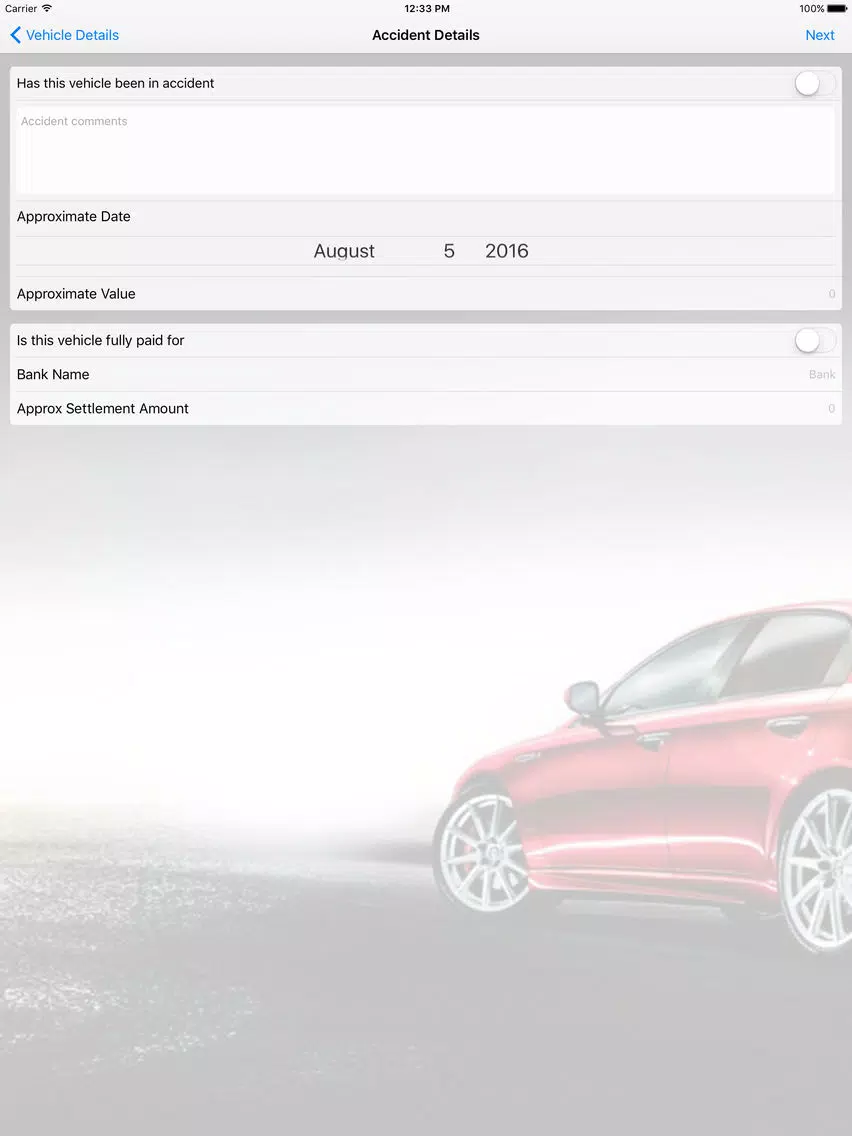Focus the Accident comments text area
Screen dimensions: 852x1136
pyautogui.click(x=425, y=151)
